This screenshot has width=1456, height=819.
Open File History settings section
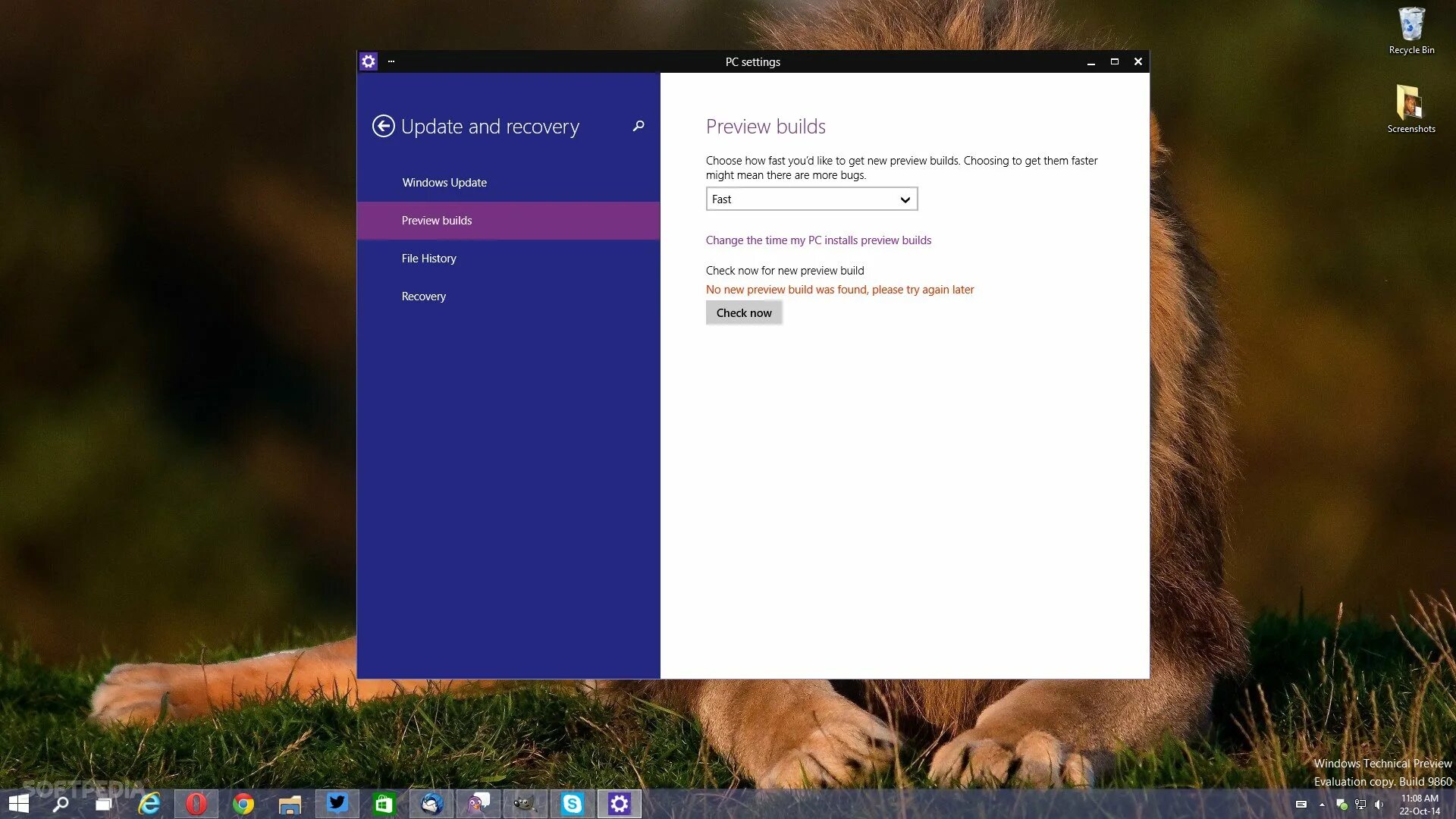point(429,259)
